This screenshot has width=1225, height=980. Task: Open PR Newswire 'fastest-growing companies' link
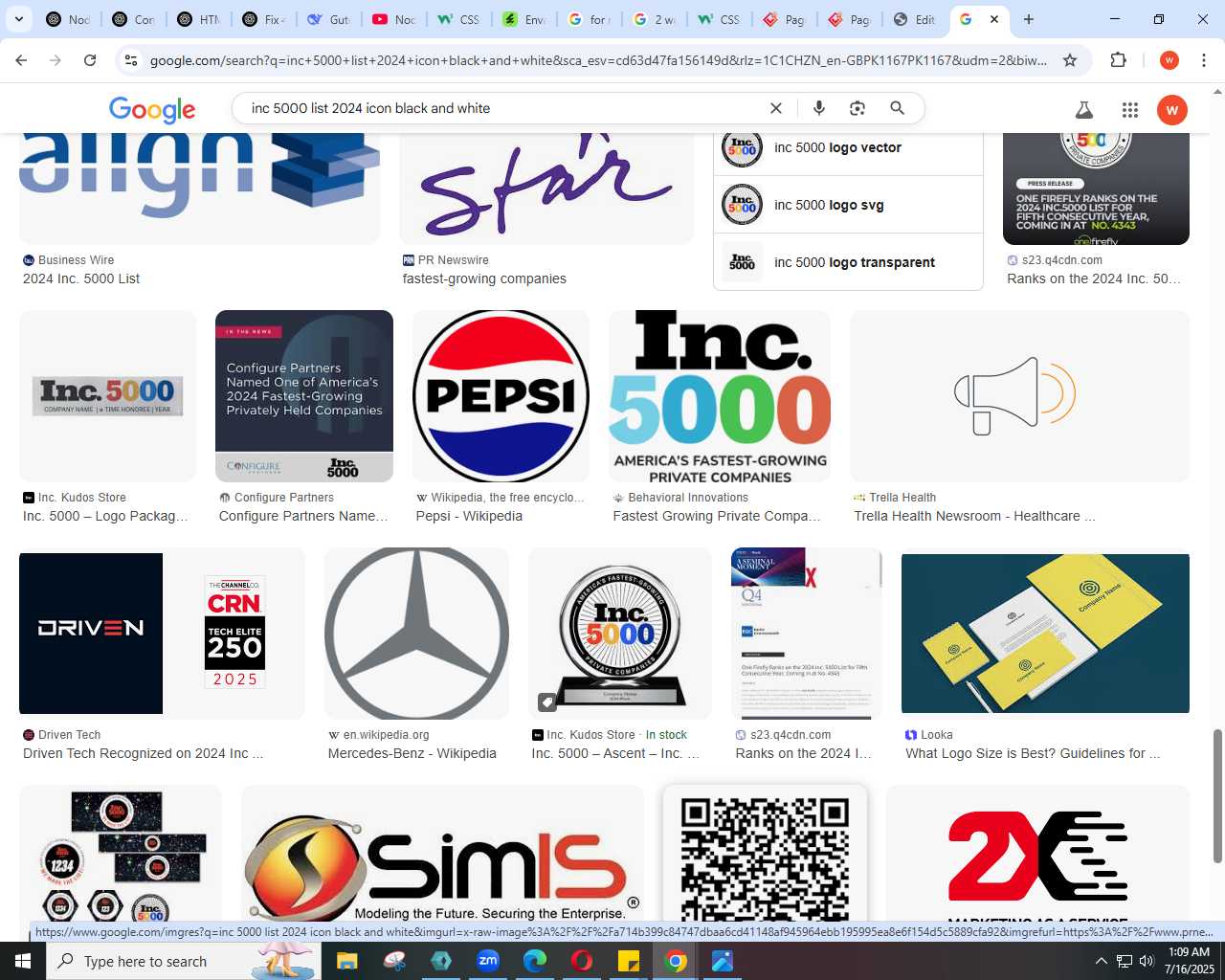click(x=484, y=278)
